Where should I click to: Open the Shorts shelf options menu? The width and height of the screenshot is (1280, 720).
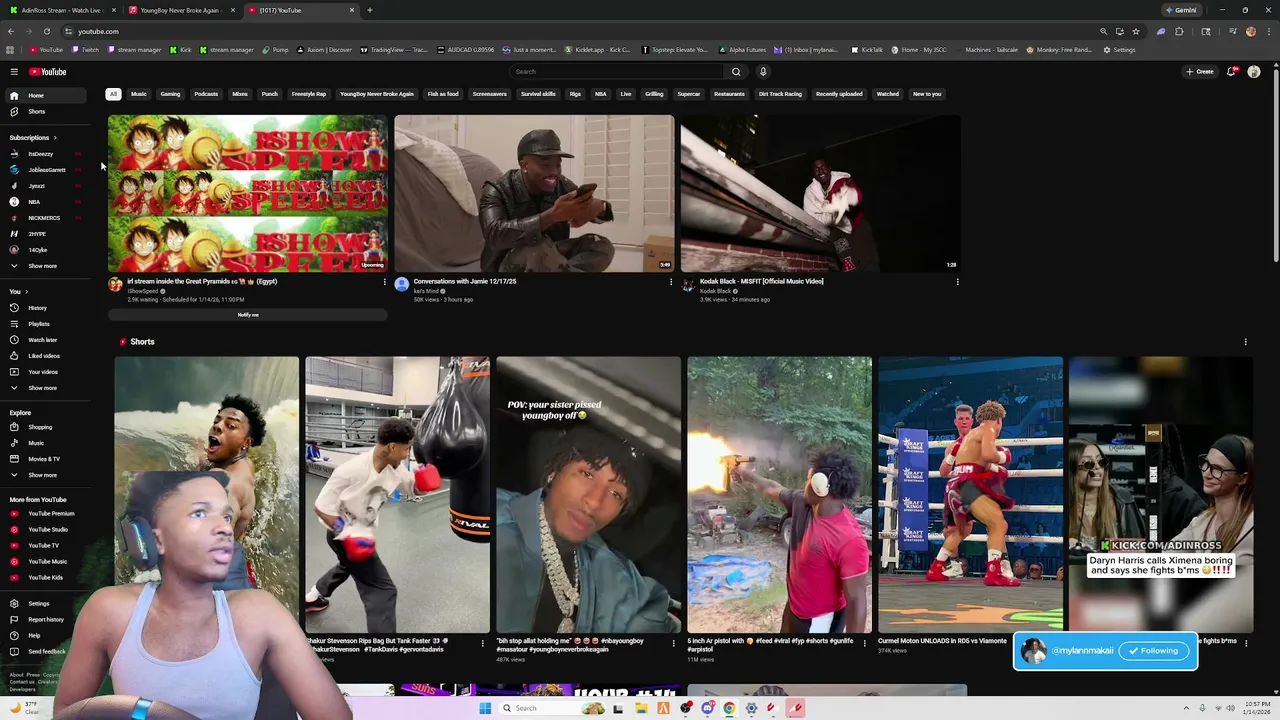tap(1245, 342)
